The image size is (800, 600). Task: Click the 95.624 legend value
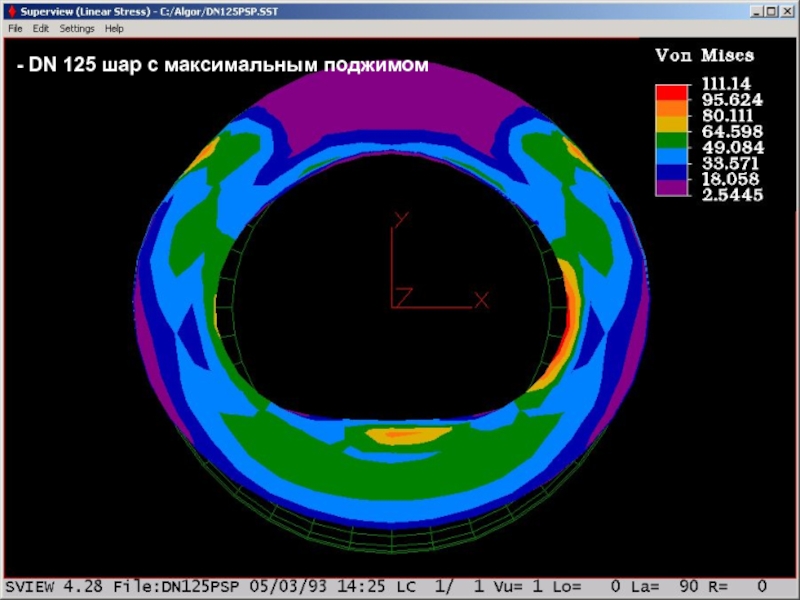pyautogui.click(x=732, y=99)
